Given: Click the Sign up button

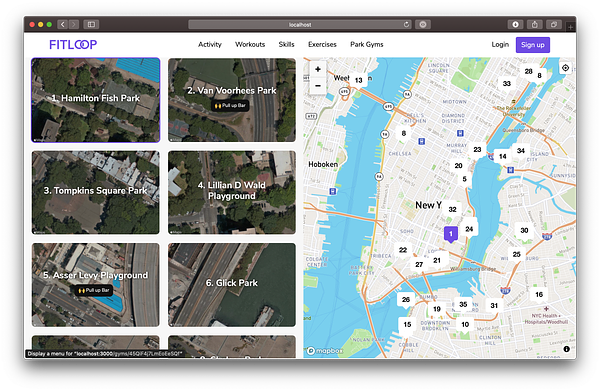Looking at the screenshot, I should click(533, 45).
